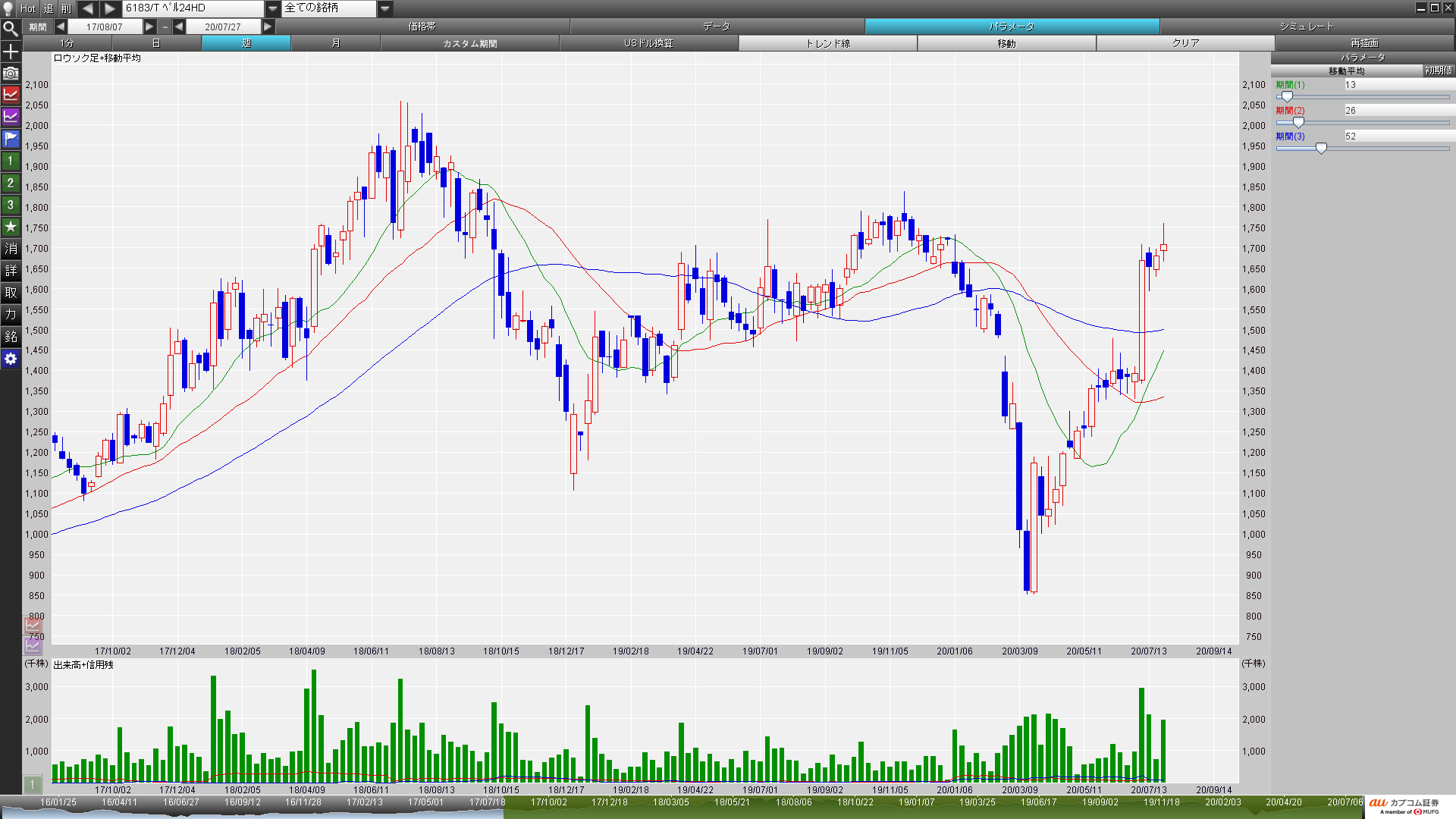
Task: Click the green star favorites icon
Action: (x=11, y=227)
